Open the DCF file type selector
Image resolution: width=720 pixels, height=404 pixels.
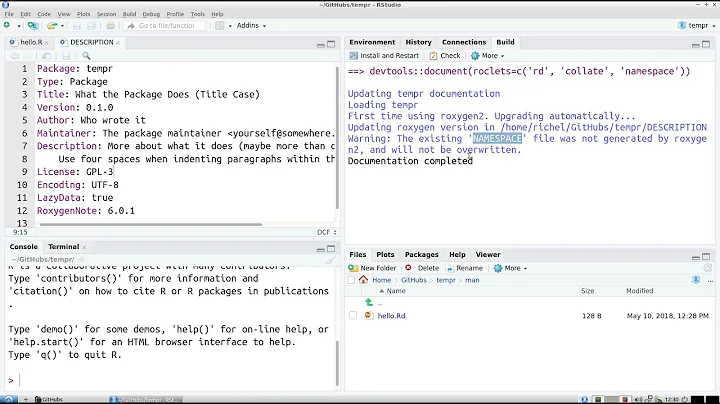coord(326,232)
